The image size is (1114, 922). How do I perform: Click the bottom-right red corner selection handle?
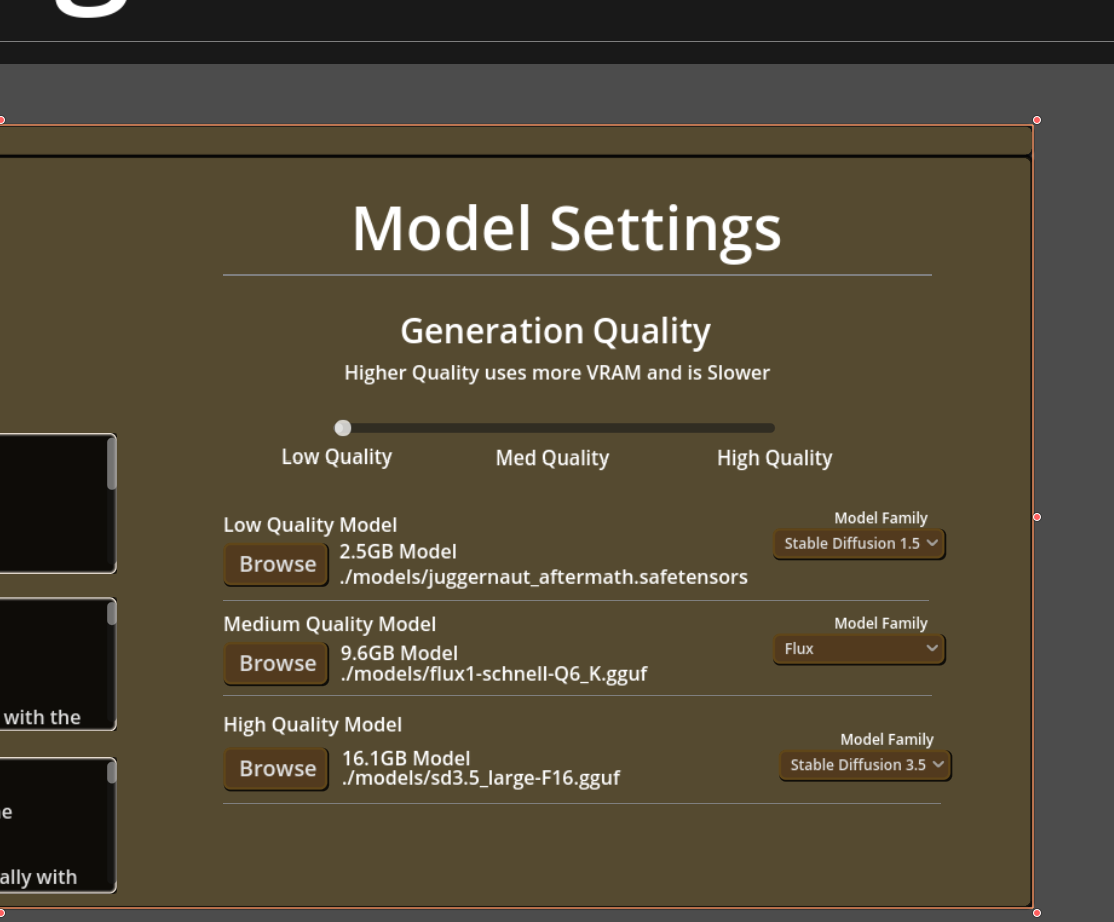point(1037,913)
